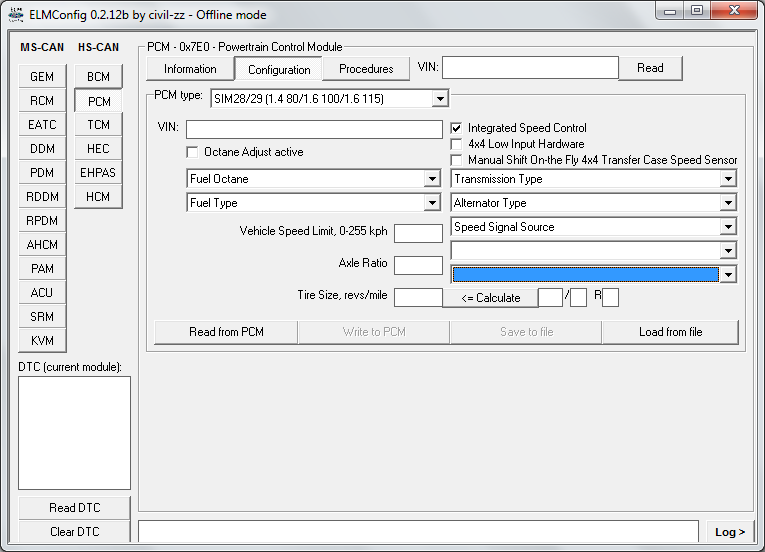The width and height of the screenshot is (765, 552).
Task: Open the PCM type dropdown
Action: pos(439,99)
